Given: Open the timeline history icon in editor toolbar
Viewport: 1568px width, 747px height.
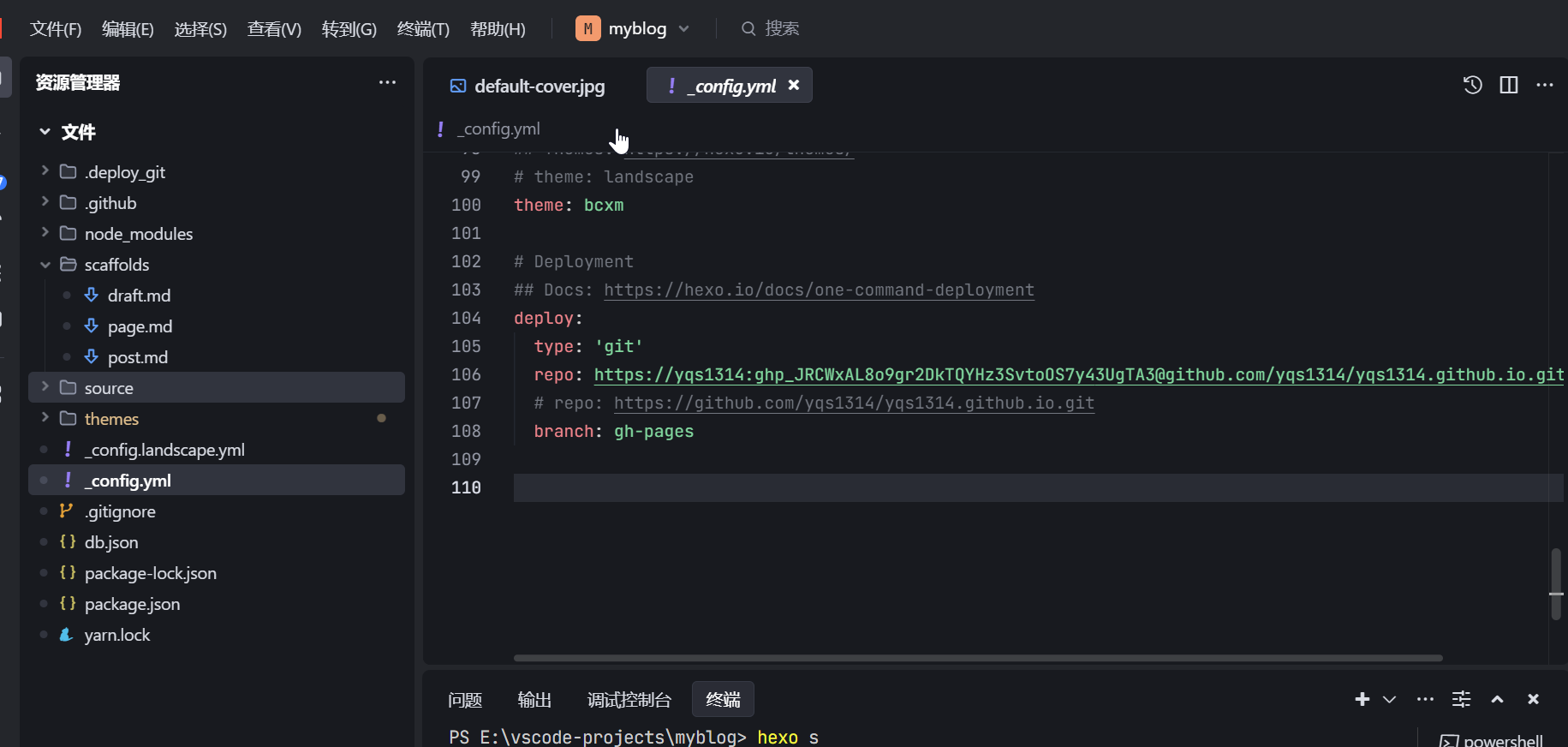Looking at the screenshot, I should coord(1472,85).
